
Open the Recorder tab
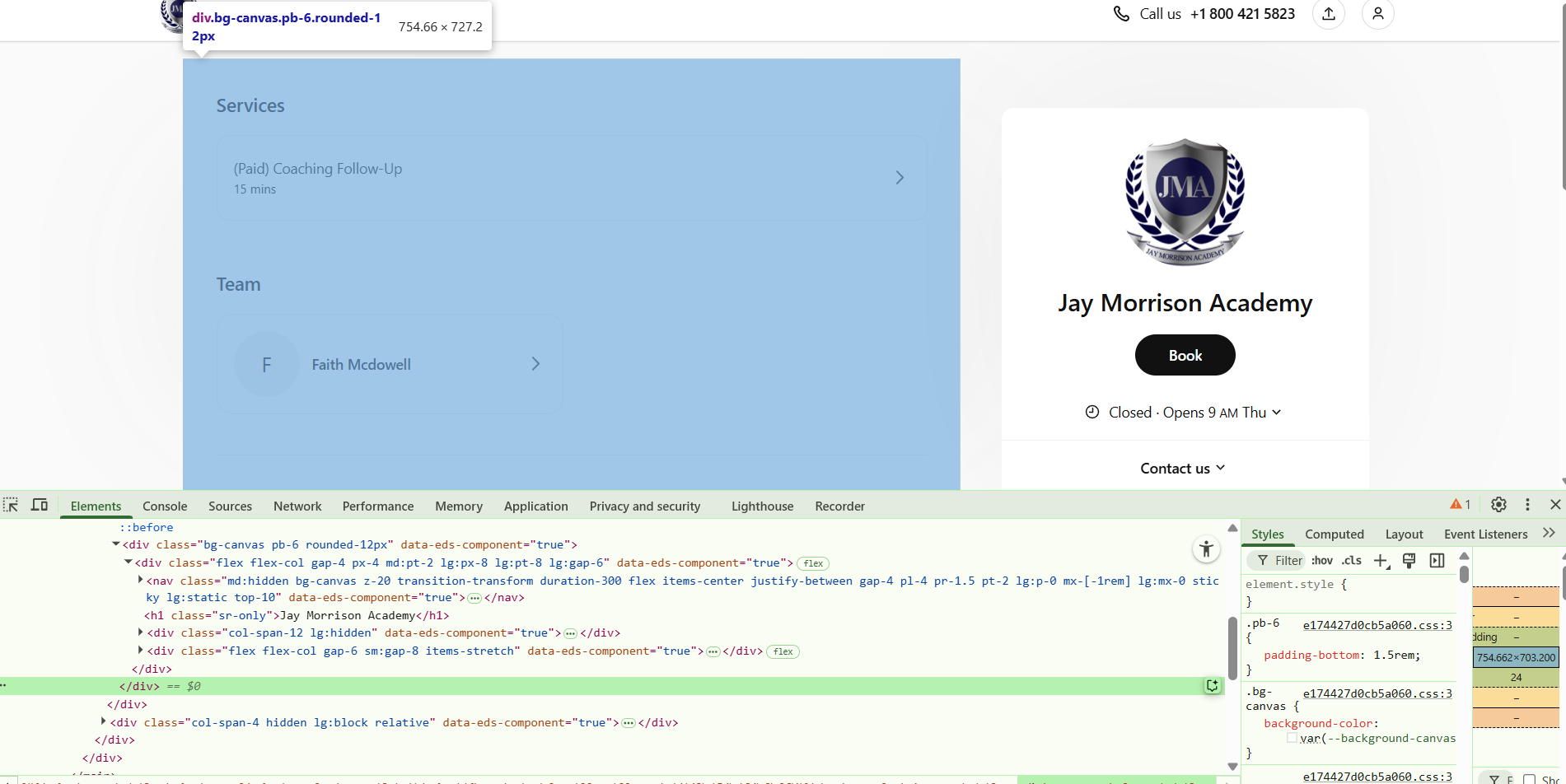pyautogui.click(x=839, y=506)
